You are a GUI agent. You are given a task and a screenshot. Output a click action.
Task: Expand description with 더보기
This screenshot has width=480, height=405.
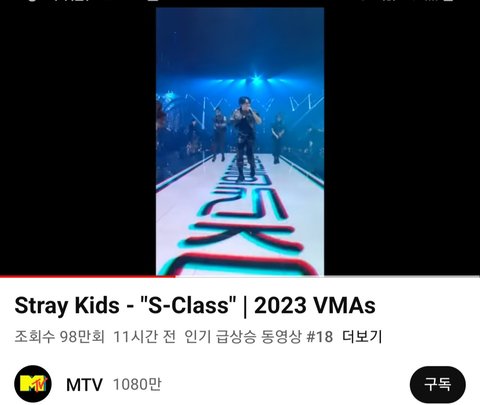pos(362,337)
